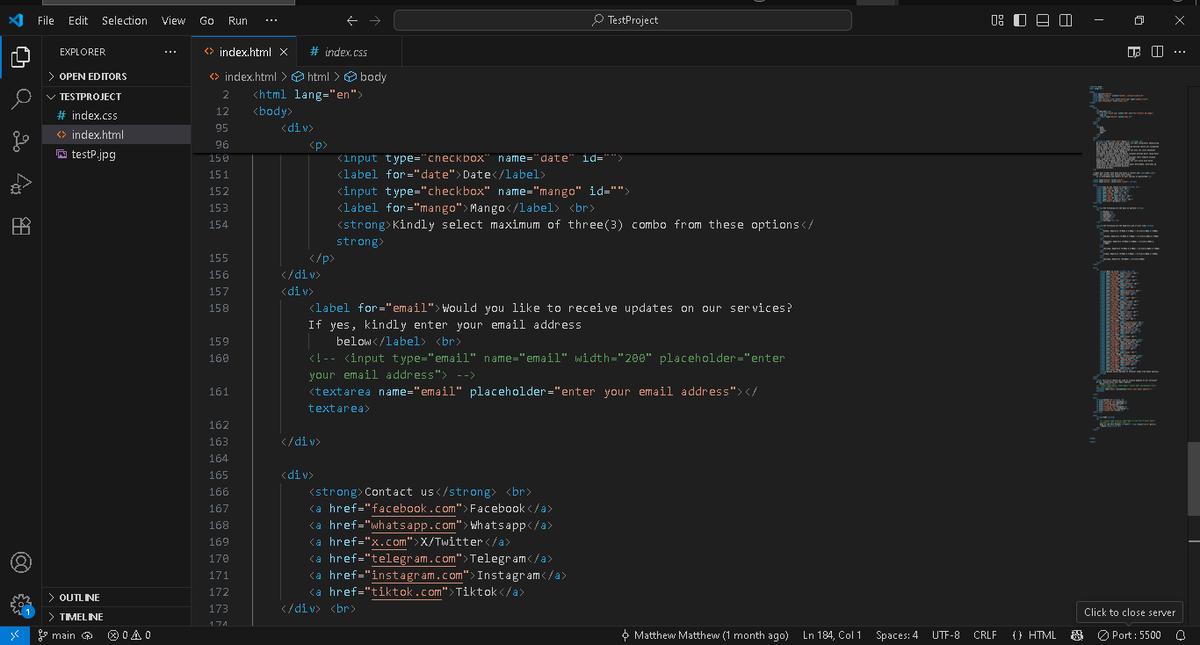This screenshot has width=1200, height=645.
Task: Open the Run and Debug view icon
Action: 21,184
